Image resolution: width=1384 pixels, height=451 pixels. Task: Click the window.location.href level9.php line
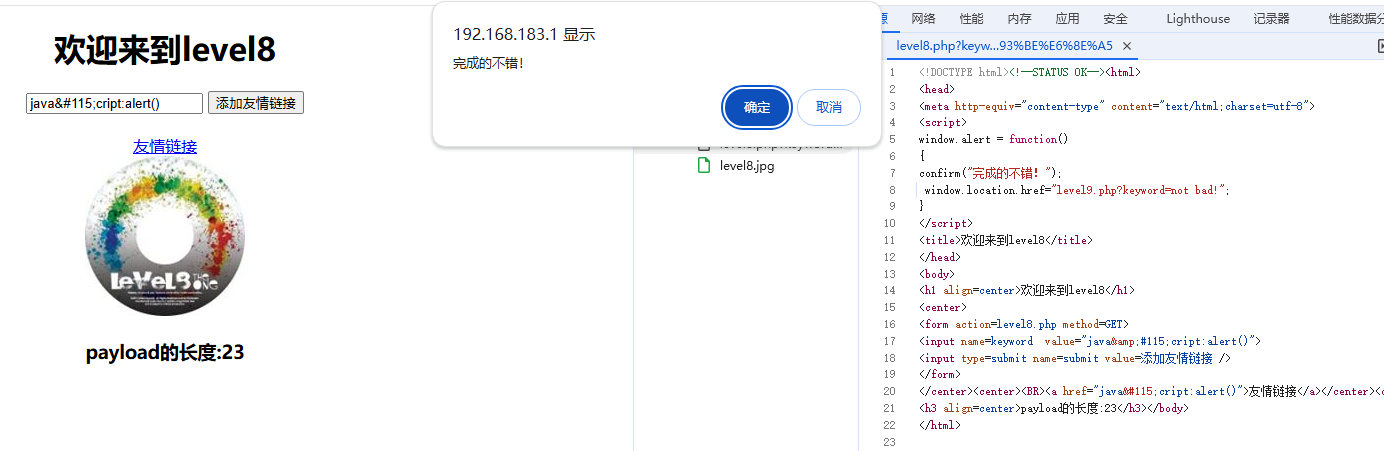pos(1077,190)
